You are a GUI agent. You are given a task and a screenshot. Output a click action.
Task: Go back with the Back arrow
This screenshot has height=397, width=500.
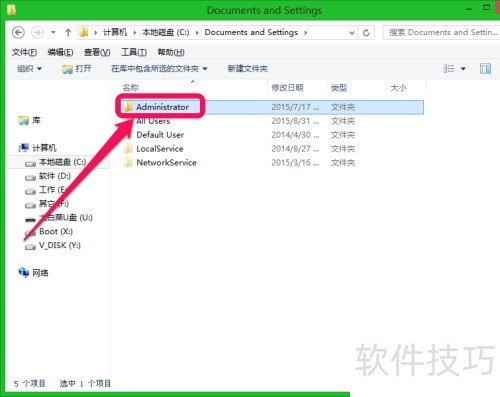[18, 33]
